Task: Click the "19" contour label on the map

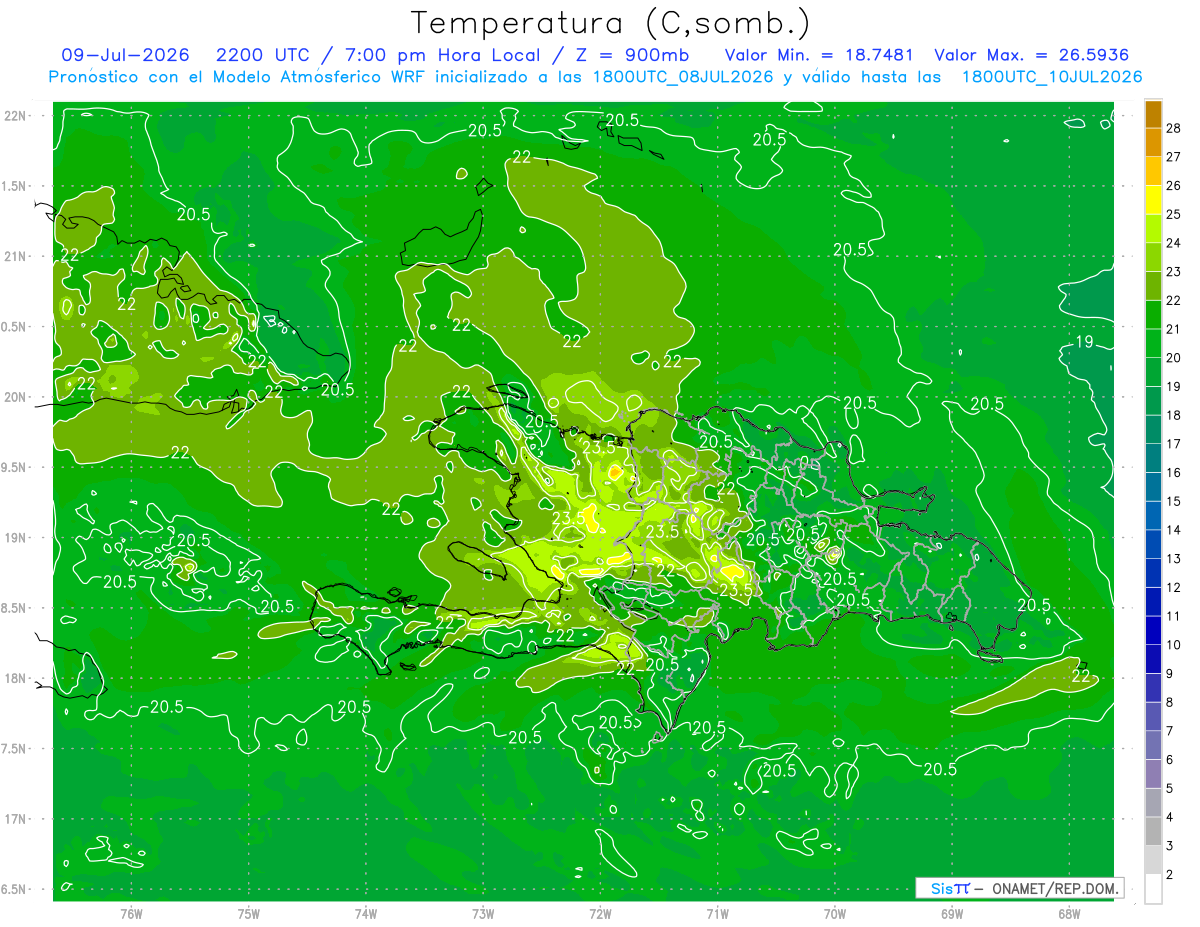Action: point(1083,342)
